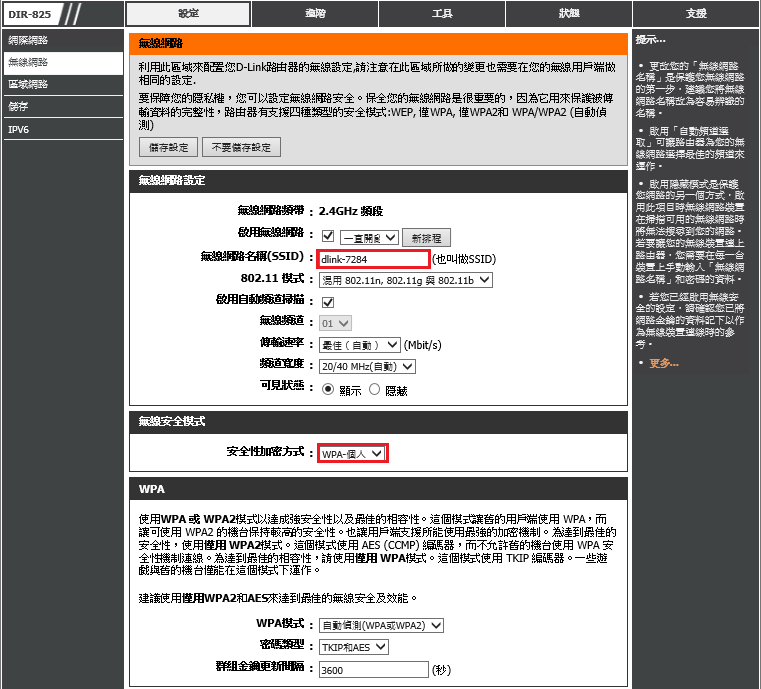The height and width of the screenshot is (689, 761).
Task: Open the 更多... link in hints panel
Action: coord(663,363)
